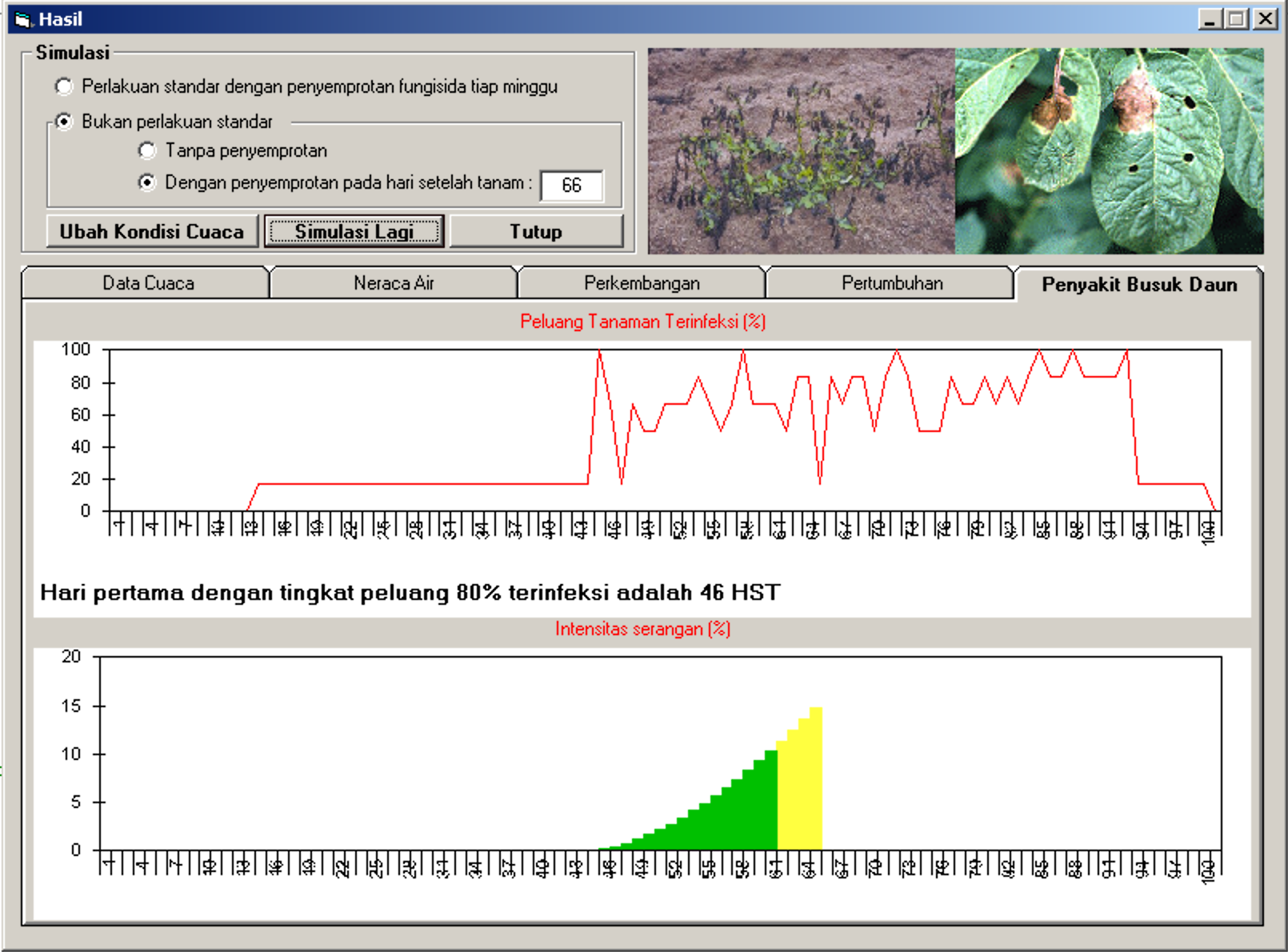Screen dimensions: 1288x952
Task: Switch to the Data Cuaca tab
Action: point(147,283)
